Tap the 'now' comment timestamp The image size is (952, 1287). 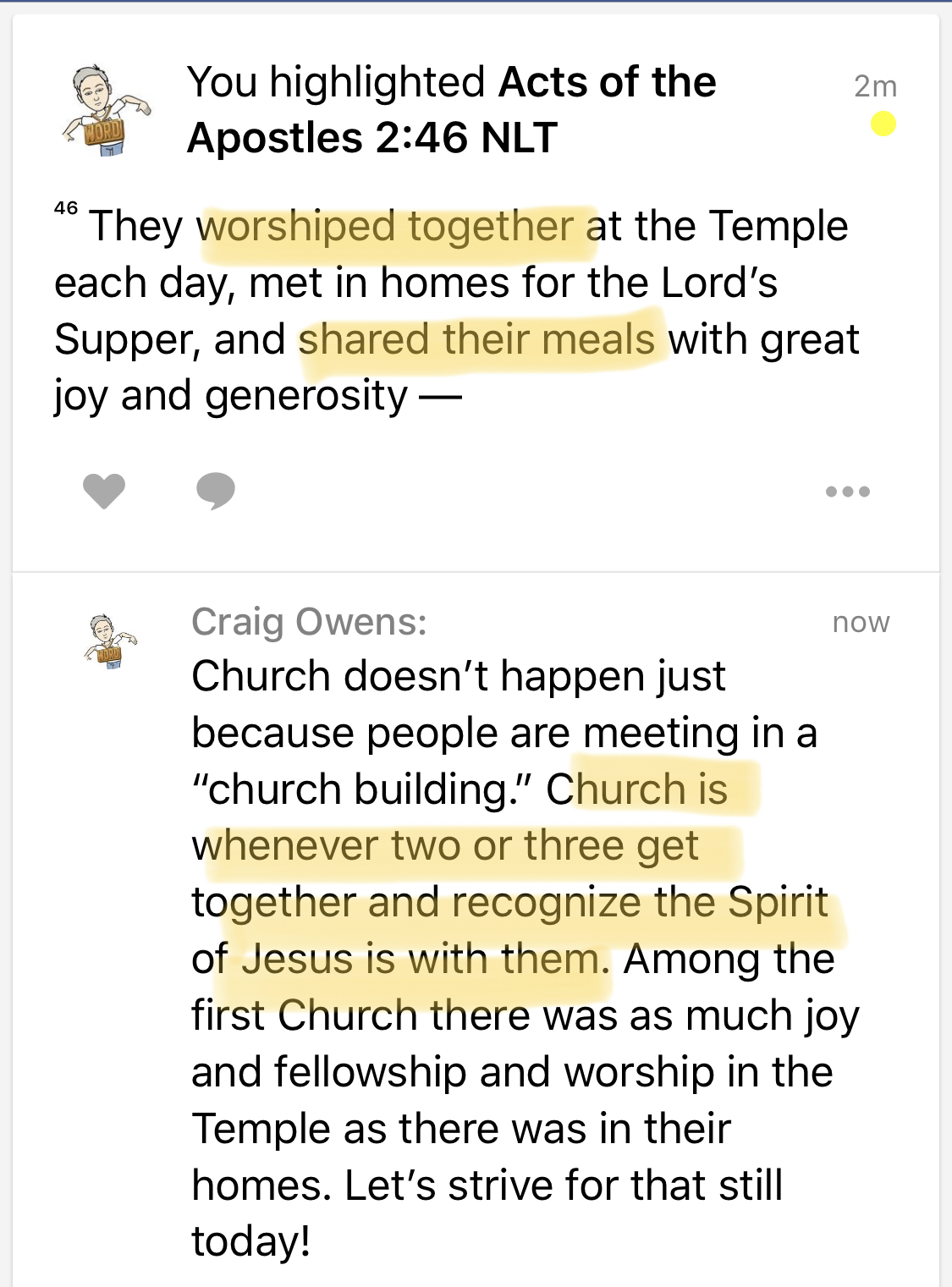click(861, 622)
